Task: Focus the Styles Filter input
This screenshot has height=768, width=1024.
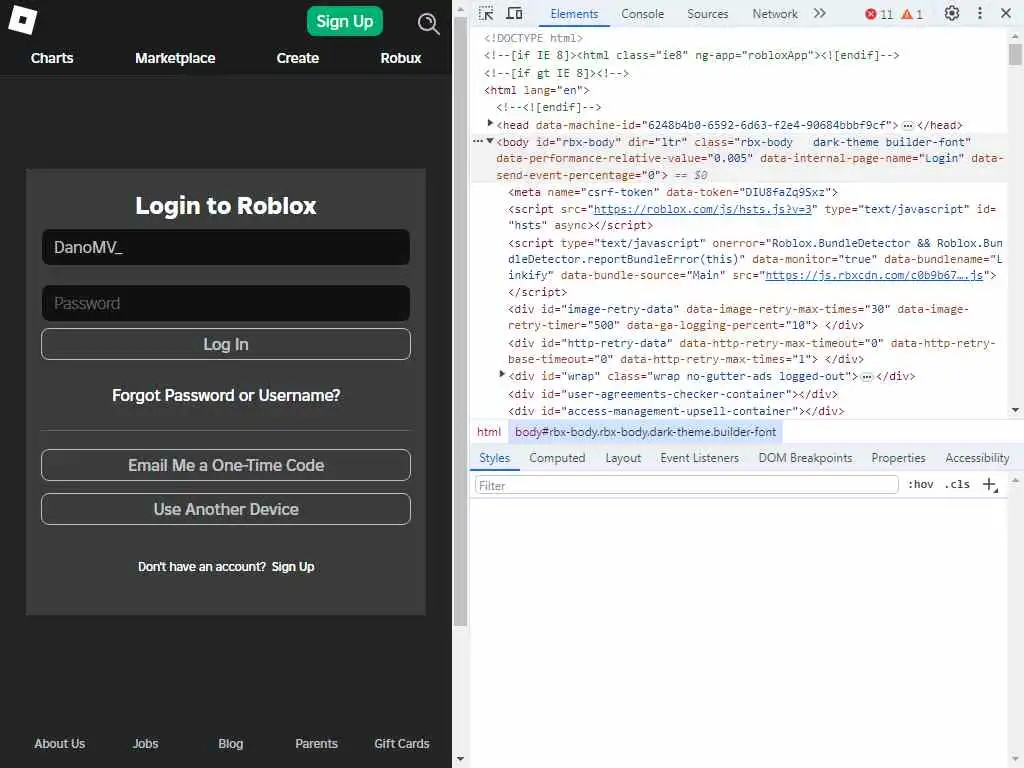Action: pyautogui.click(x=686, y=485)
